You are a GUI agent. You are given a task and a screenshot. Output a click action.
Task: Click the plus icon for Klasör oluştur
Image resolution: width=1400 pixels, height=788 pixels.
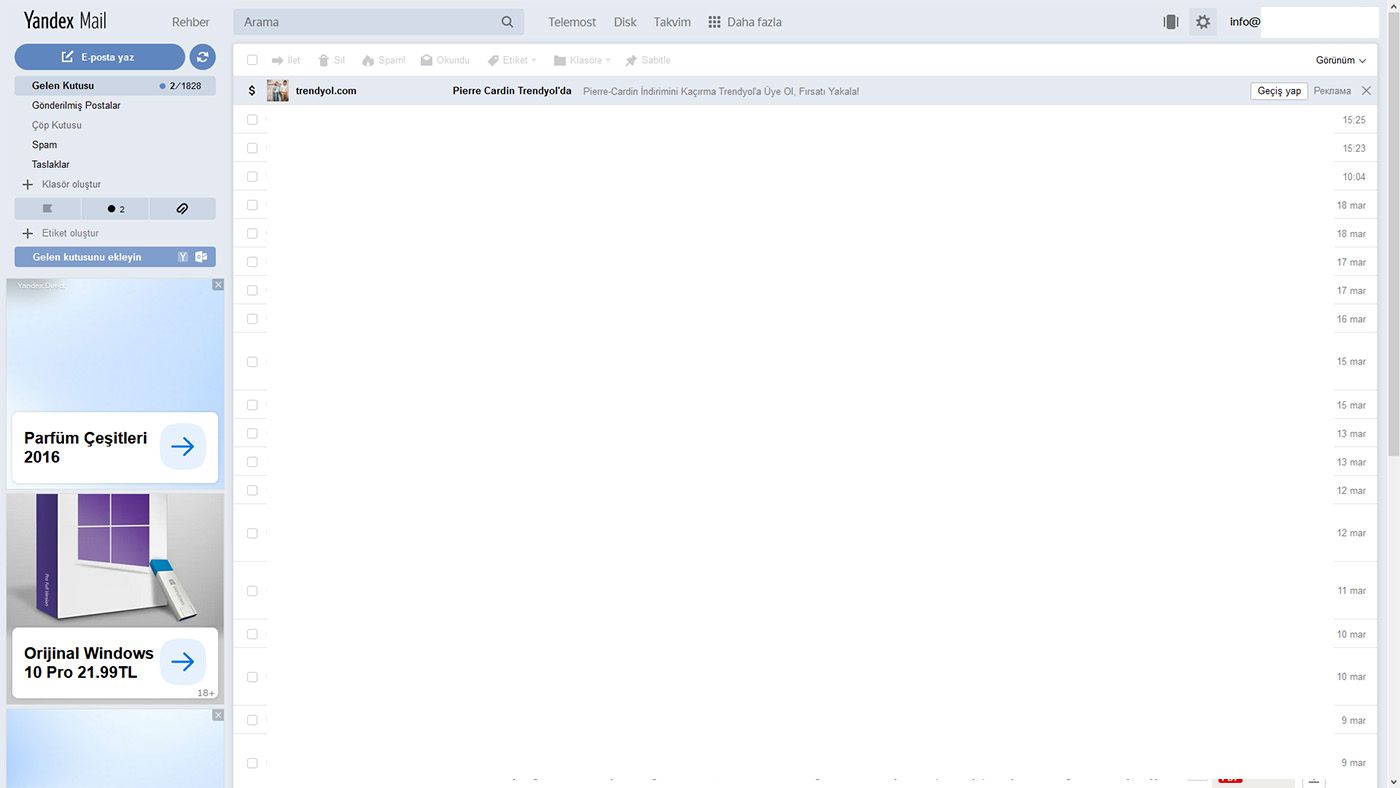point(28,185)
